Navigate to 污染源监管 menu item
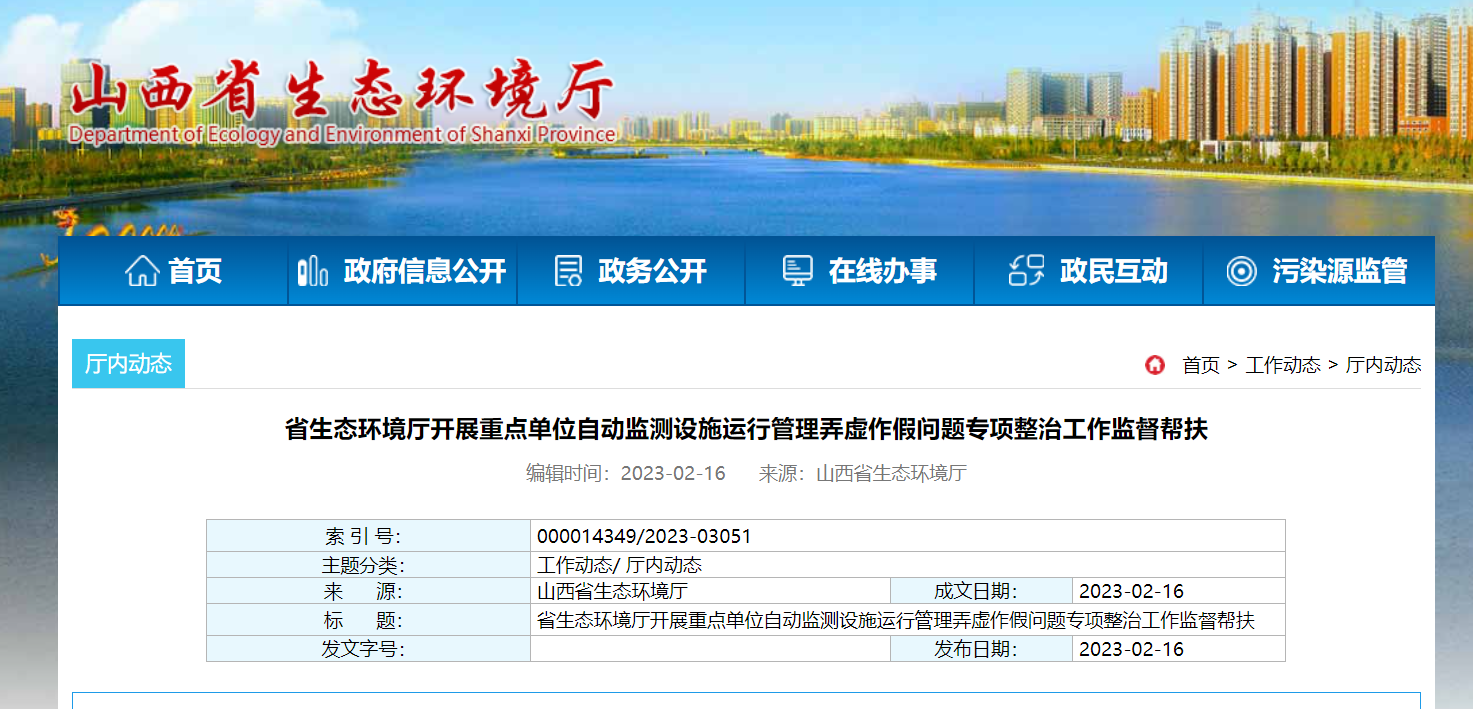This screenshot has height=709, width=1473. [x=1318, y=271]
